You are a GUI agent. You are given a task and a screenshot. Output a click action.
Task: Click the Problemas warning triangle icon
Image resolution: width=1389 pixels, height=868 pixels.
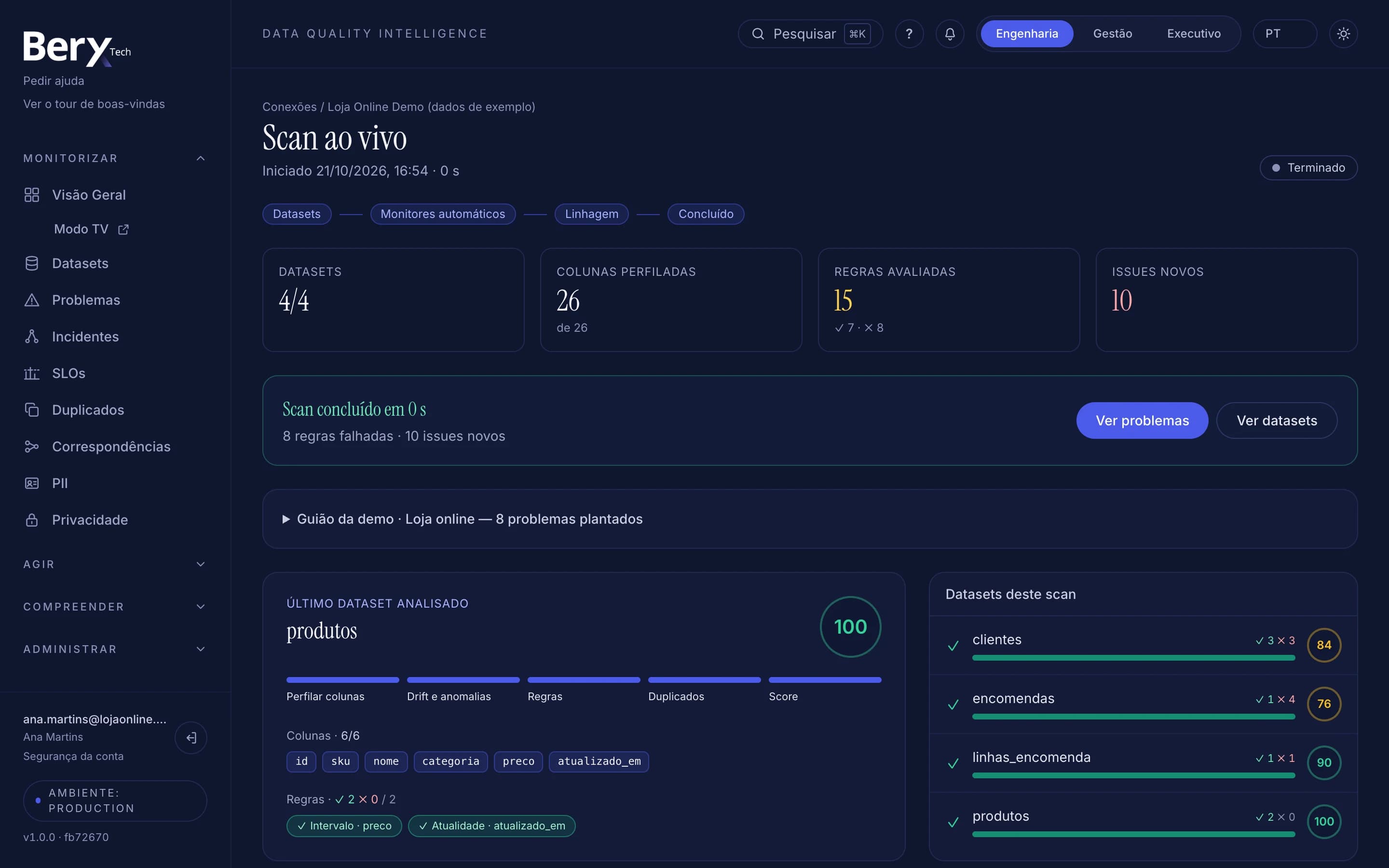point(31,300)
